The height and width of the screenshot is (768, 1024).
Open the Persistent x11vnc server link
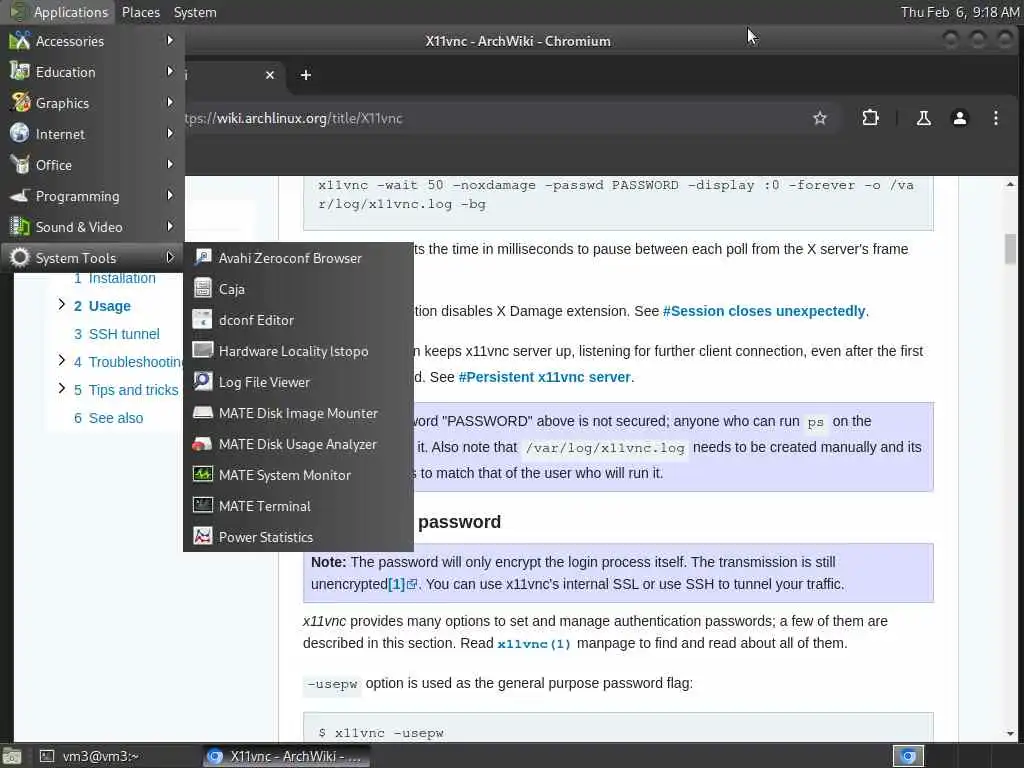(545, 377)
